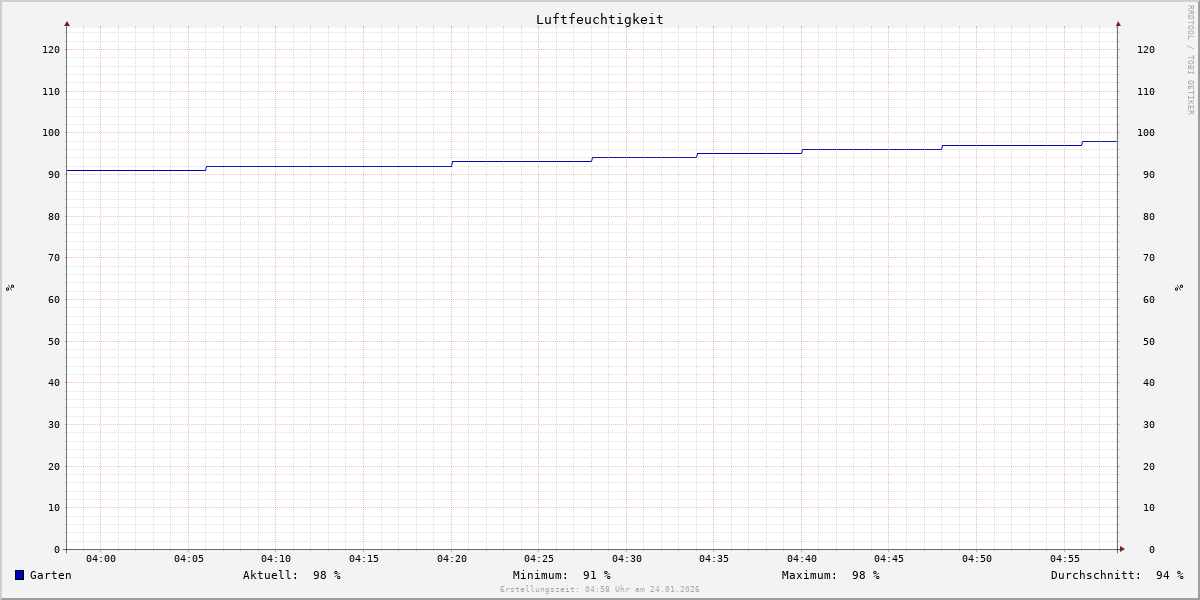
Task: Click the '04:05' time axis label
Action: (189, 558)
